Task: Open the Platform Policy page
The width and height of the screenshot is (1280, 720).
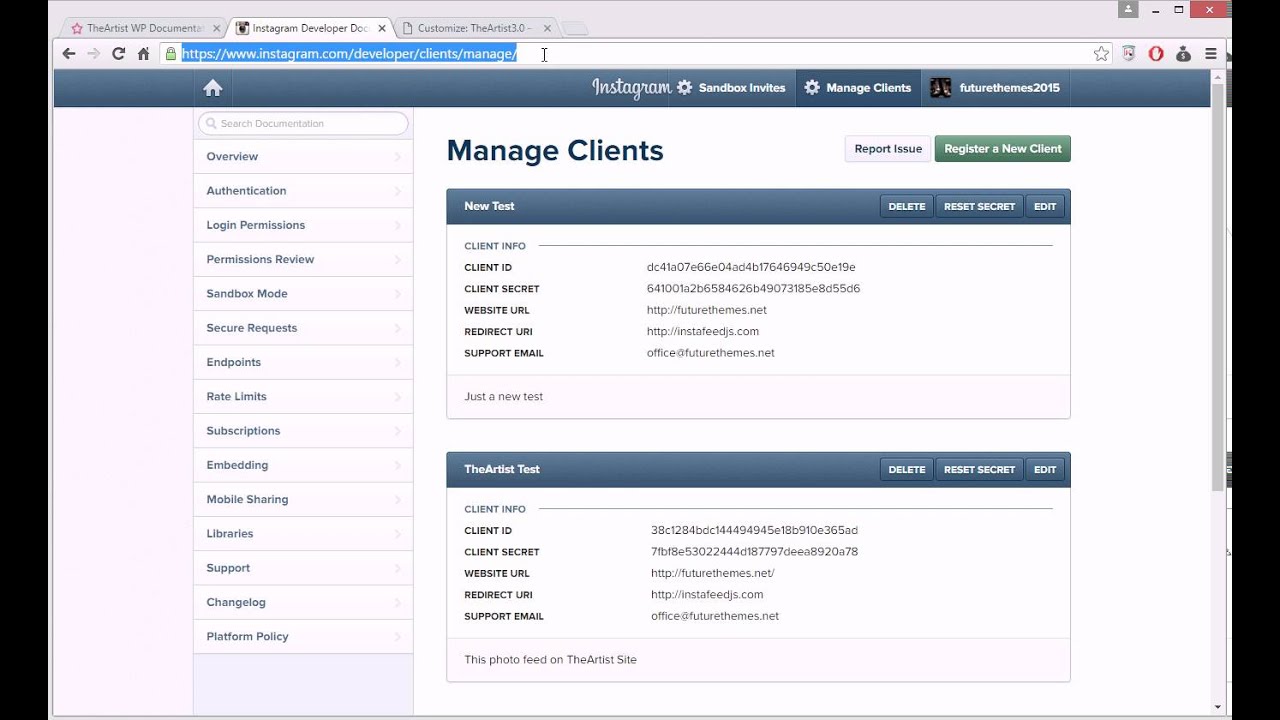Action: [x=303, y=636]
